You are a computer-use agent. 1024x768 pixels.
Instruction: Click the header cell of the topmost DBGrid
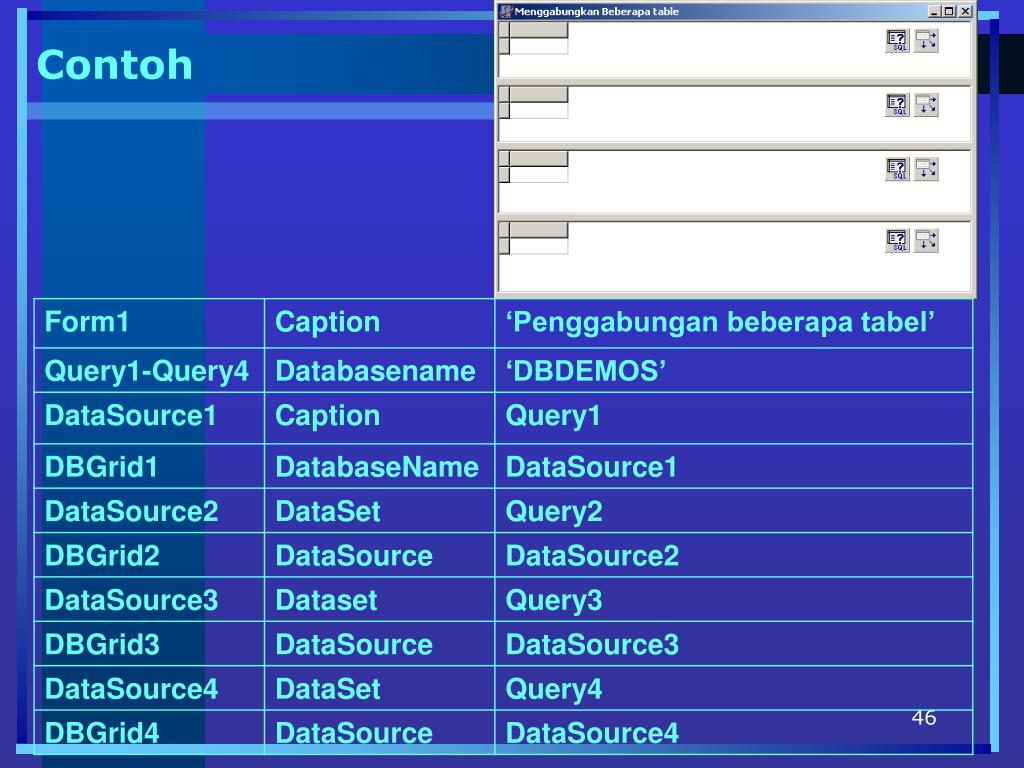539,30
